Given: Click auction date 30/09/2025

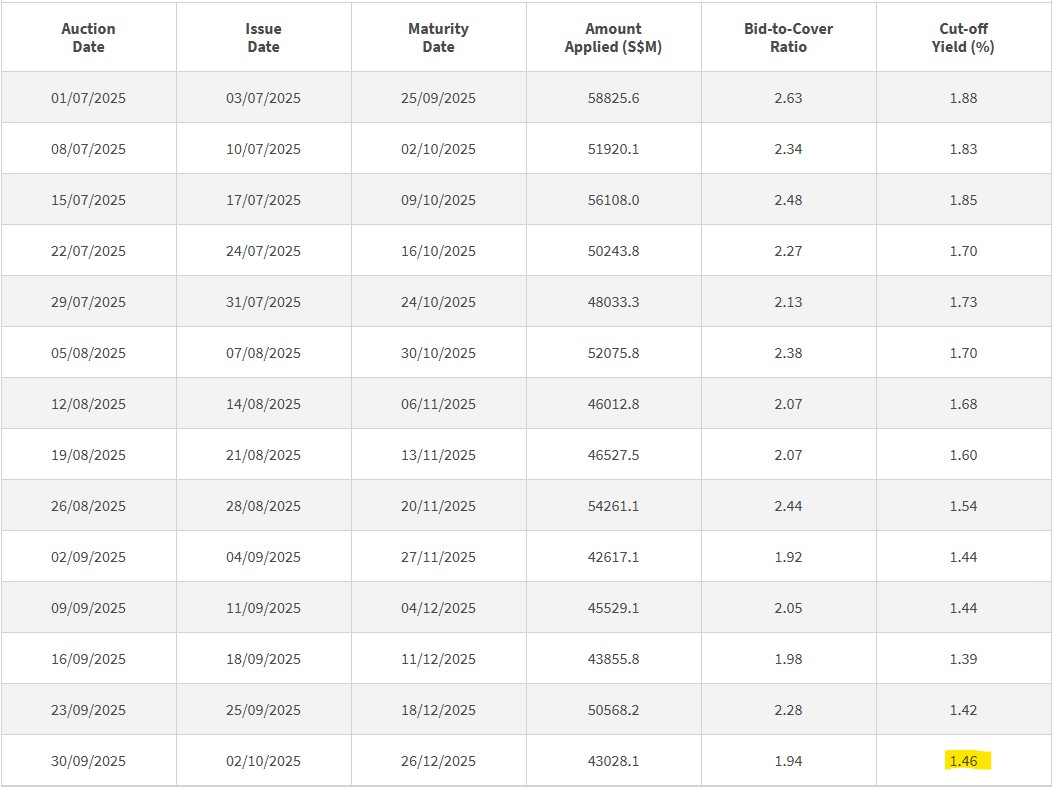Looking at the screenshot, I should (88, 761).
